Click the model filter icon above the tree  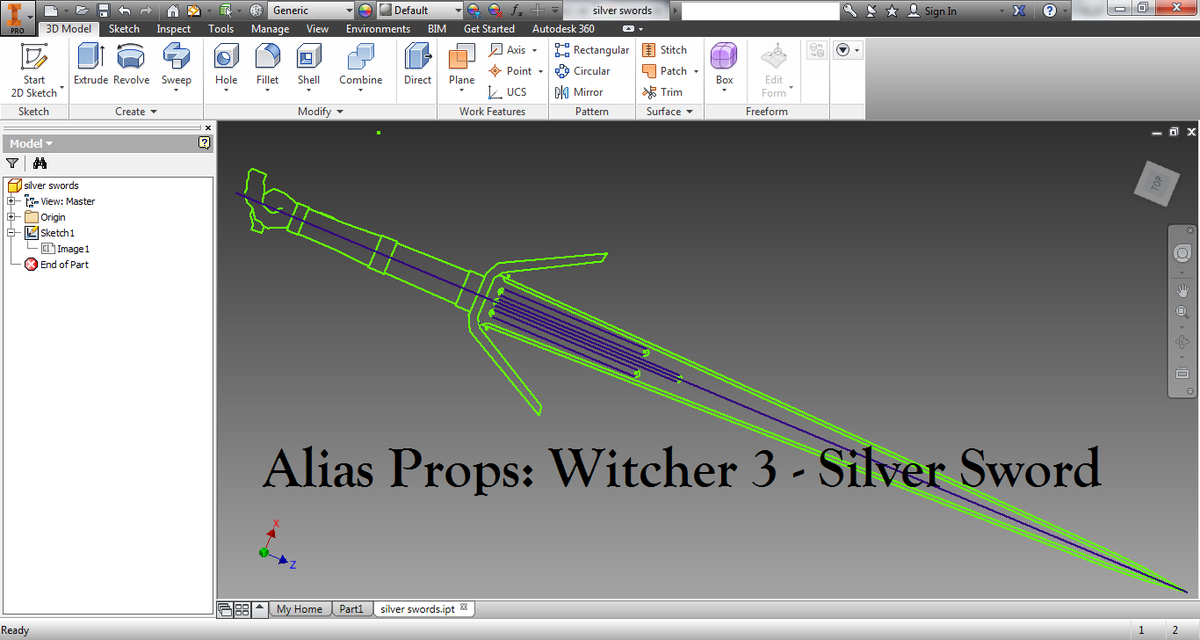tap(13, 162)
